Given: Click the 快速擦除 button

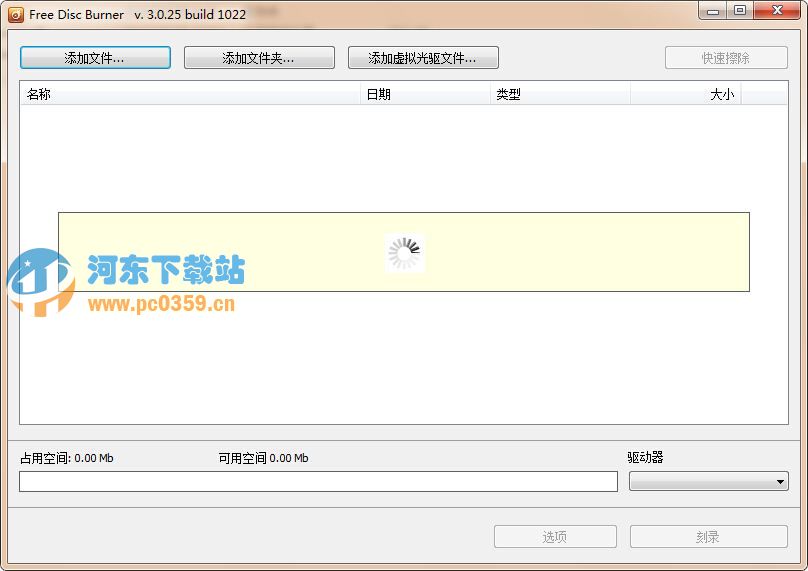Looking at the screenshot, I should 726,58.
